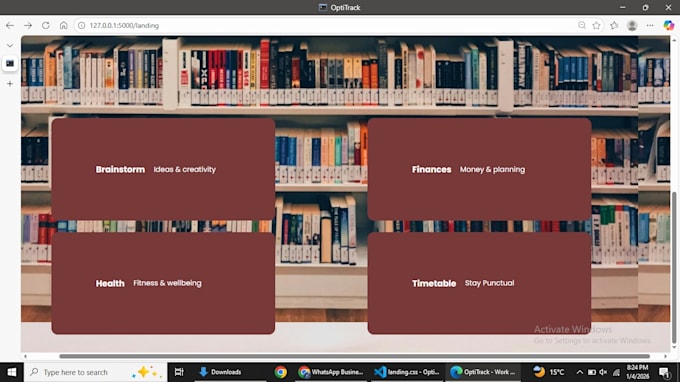Screen dimensions: 680x382
Task: View site information icon in address bar
Action: 82,26
